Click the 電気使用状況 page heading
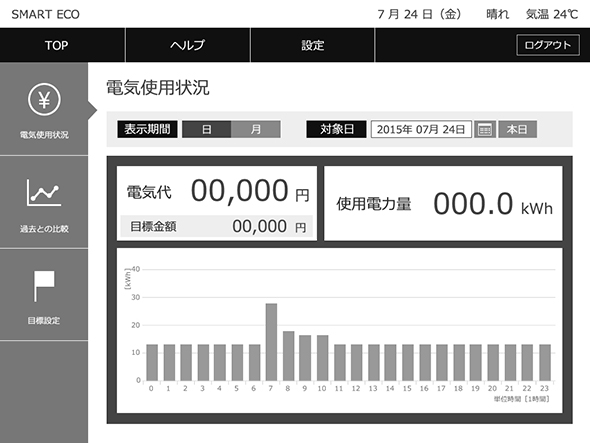The image size is (590, 443). 158,87
